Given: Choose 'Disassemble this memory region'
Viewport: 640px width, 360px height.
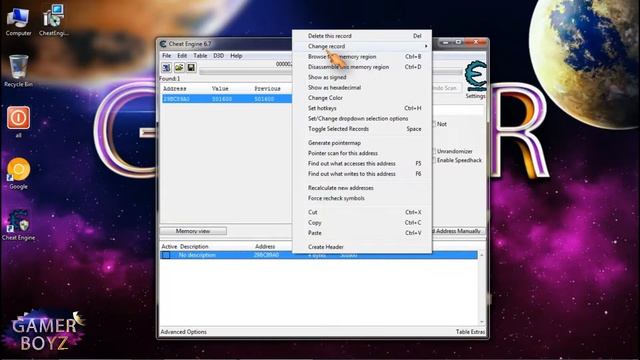Looking at the screenshot, I should point(362,67).
